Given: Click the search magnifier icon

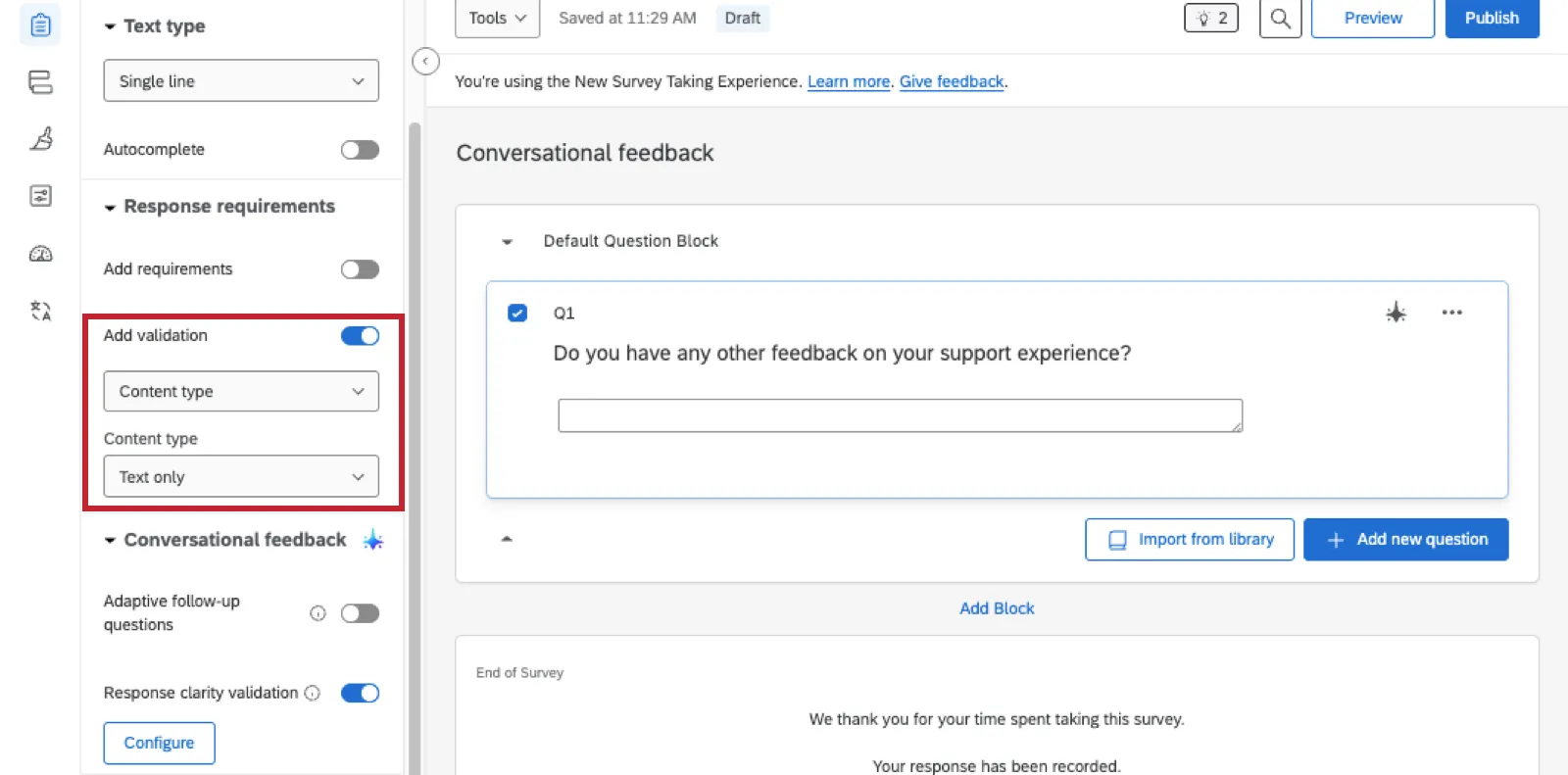Looking at the screenshot, I should click(x=1280, y=18).
